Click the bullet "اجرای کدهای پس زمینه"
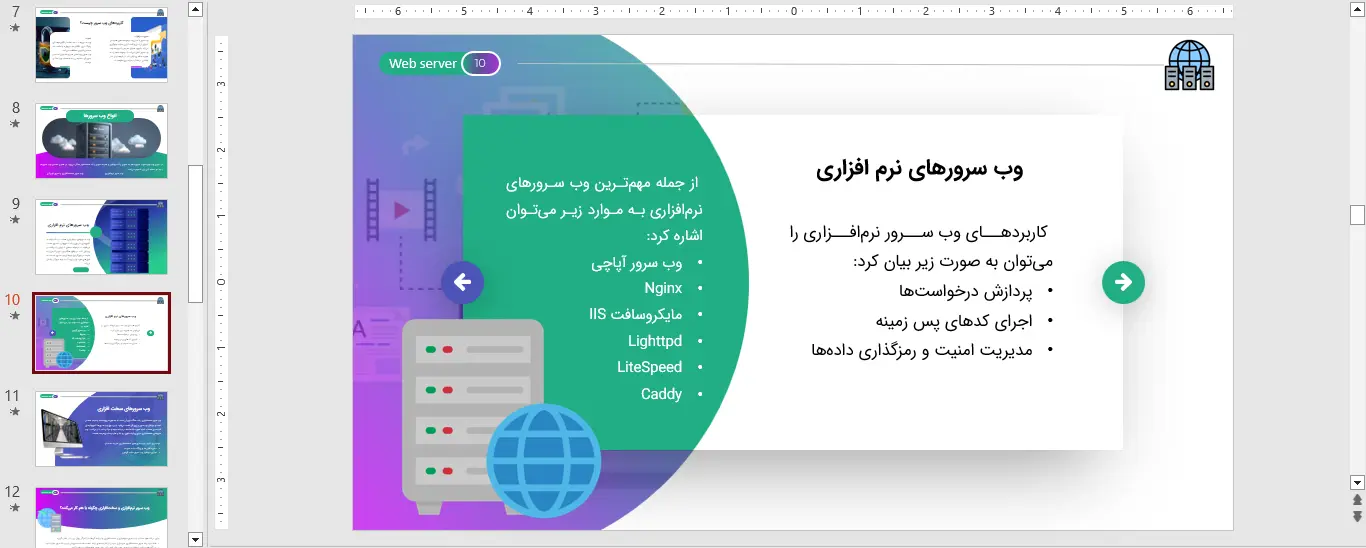 pos(954,320)
